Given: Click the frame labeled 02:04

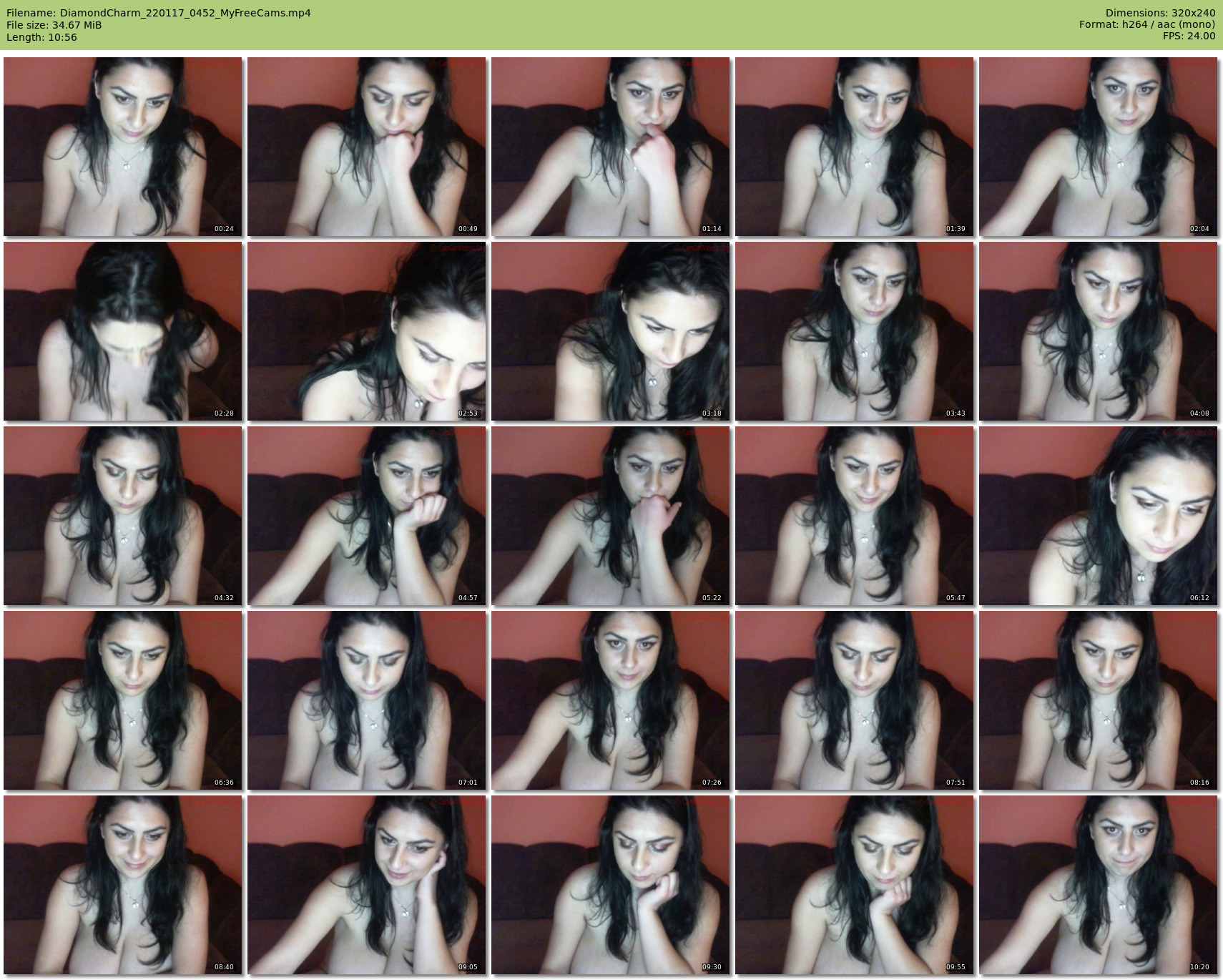Looking at the screenshot, I should pyautogui.click(x=1099, y=147).
